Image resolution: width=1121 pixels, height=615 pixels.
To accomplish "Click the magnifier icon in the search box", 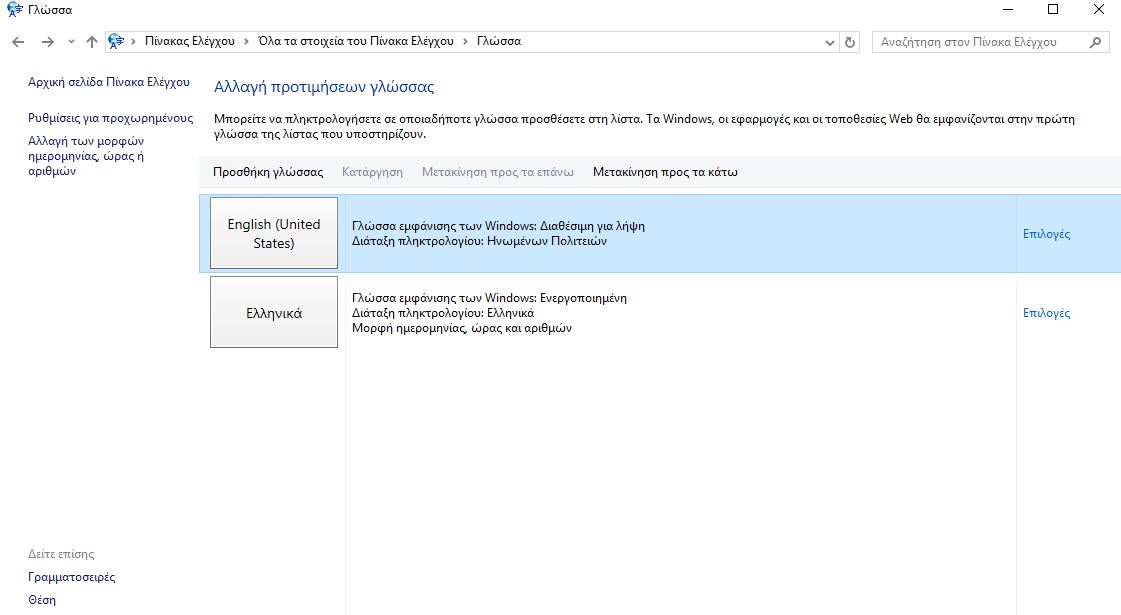I will click(1096, 42).
